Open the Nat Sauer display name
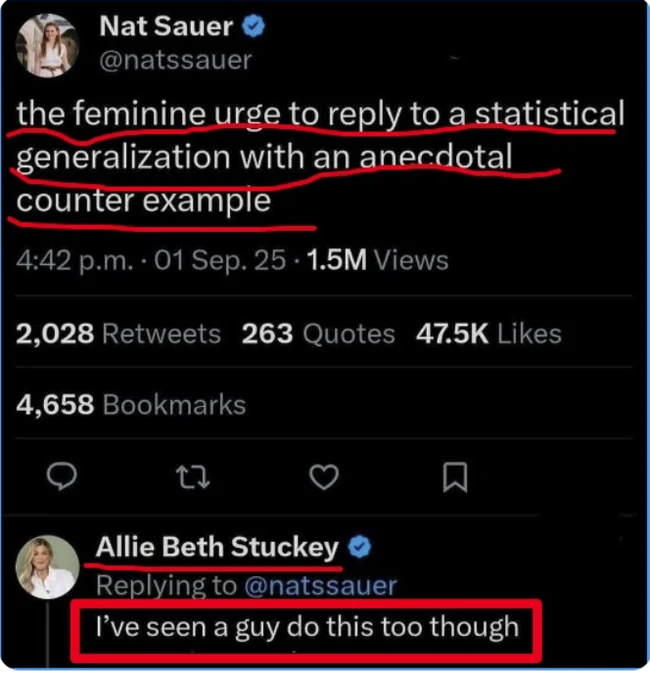Viewport: 650px width, 678px height. point(167,26)
